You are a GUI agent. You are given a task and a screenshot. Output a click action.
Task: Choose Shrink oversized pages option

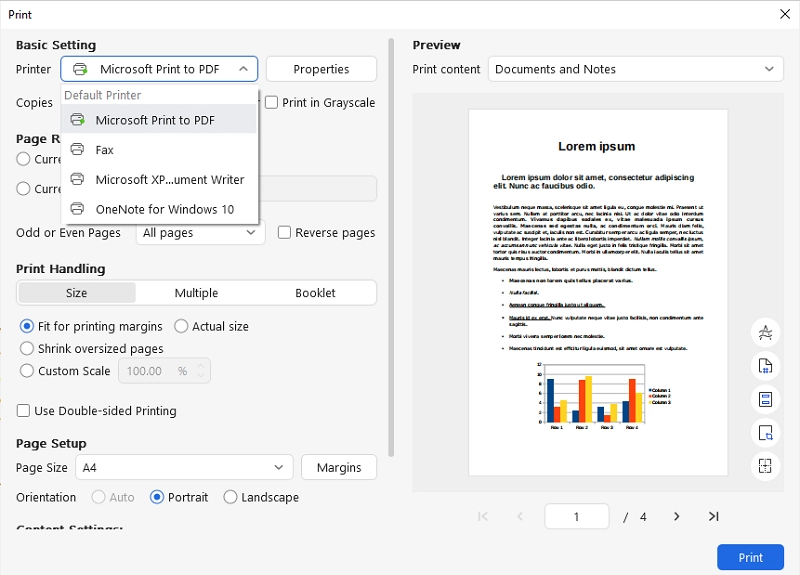27,348
